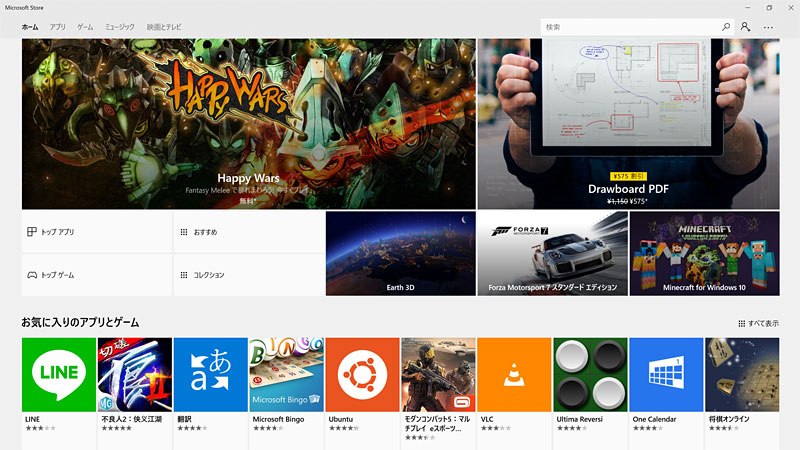Viewport: 800px width, 450px height.
Task: Click the search magnifier icon
Action: [x=726, y=27]
